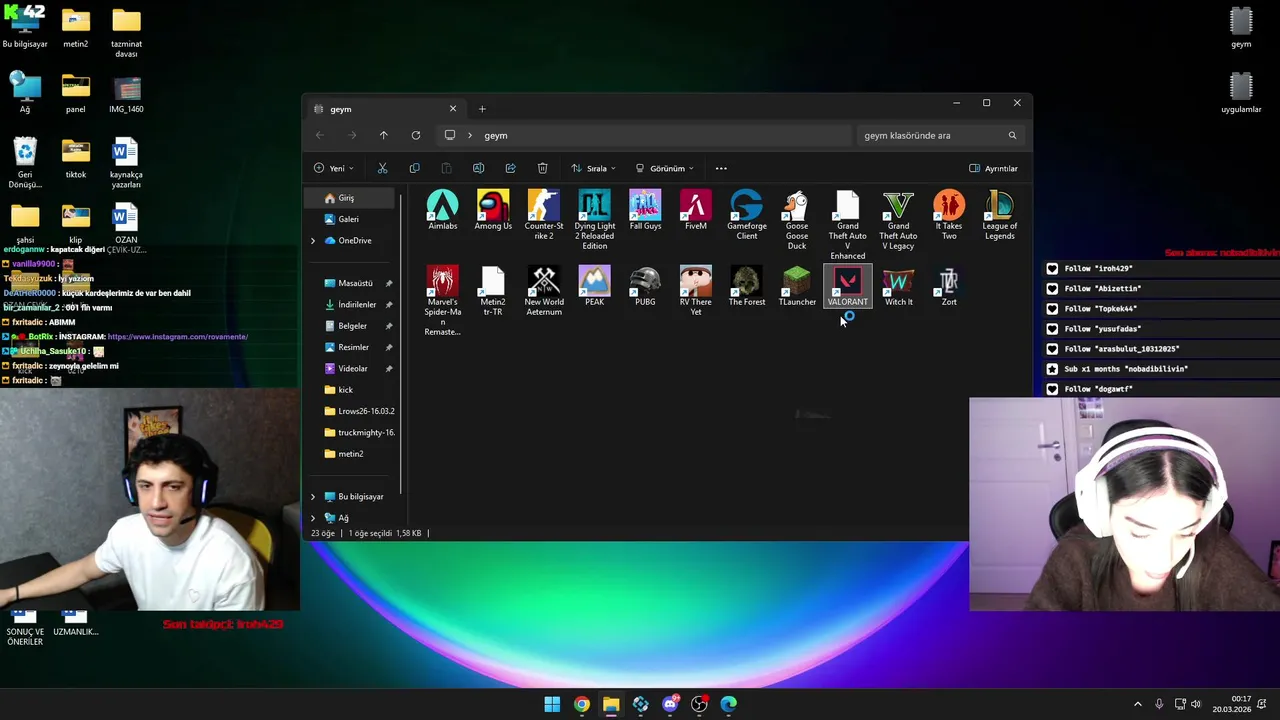Open Discord from the taskbar
1280x720 pixels.
click(670, 704)
